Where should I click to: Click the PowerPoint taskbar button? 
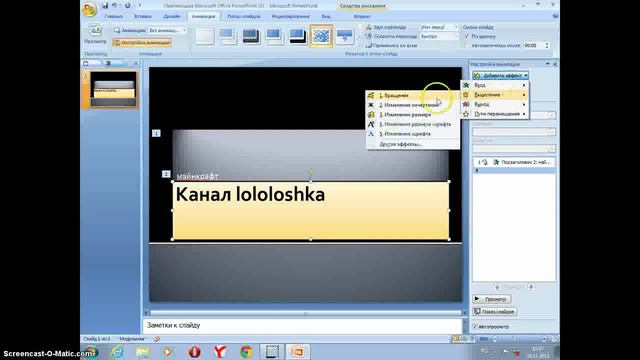click(x=298, y=351)
